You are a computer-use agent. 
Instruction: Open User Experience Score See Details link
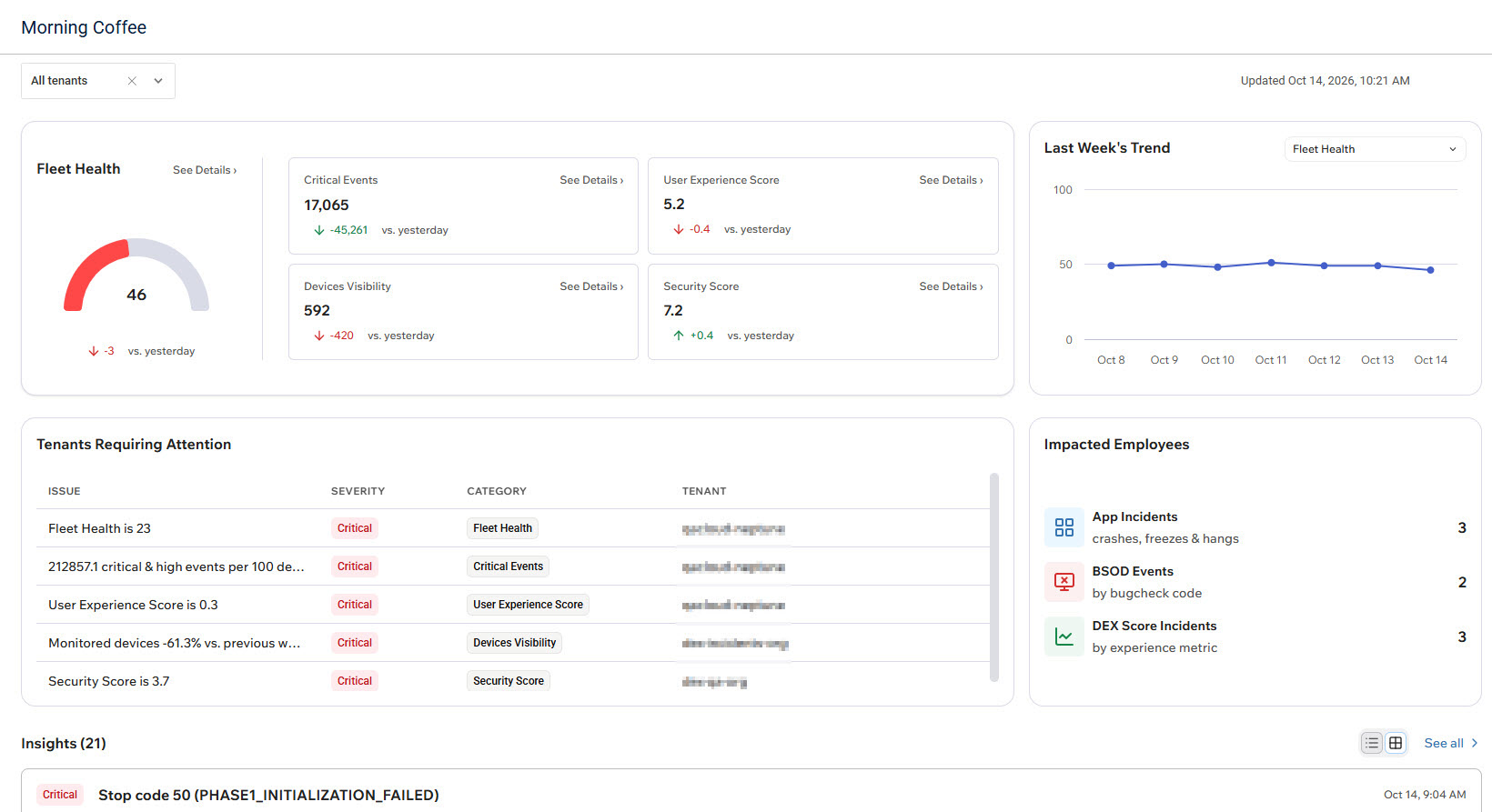951,180
